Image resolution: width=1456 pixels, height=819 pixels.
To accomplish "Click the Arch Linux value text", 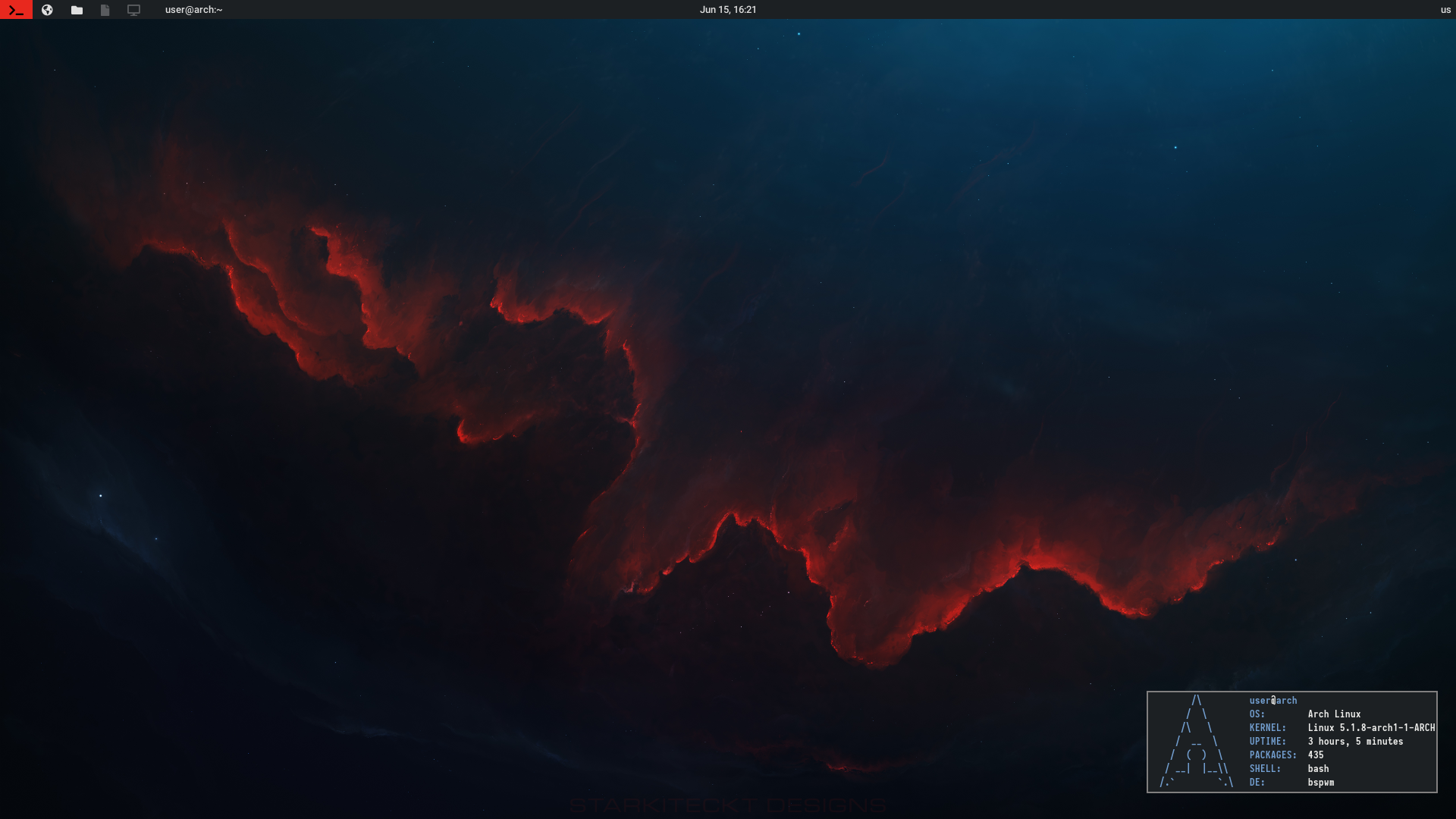I will pyautogui.click(x=1333, y=714).
